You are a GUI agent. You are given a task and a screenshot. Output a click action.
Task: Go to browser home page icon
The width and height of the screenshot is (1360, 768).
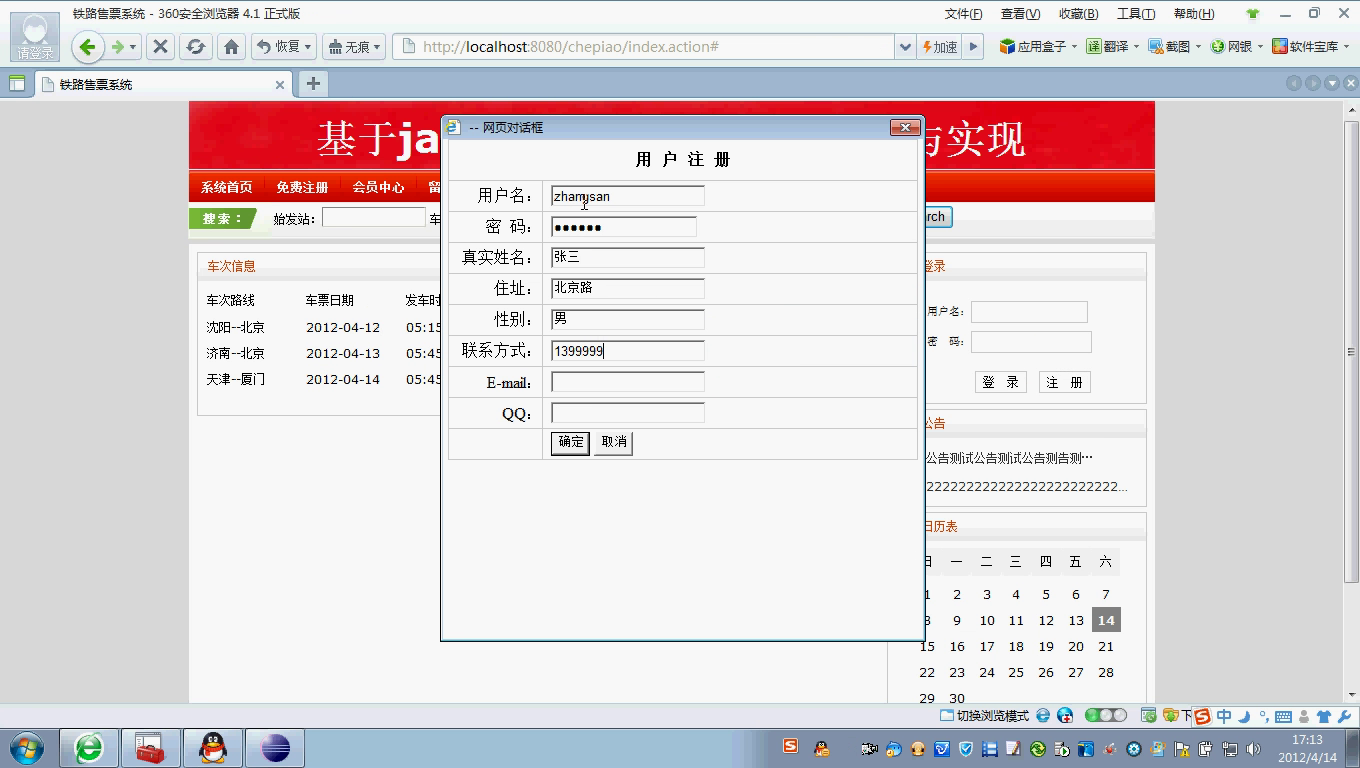click(x=231, y=47)
